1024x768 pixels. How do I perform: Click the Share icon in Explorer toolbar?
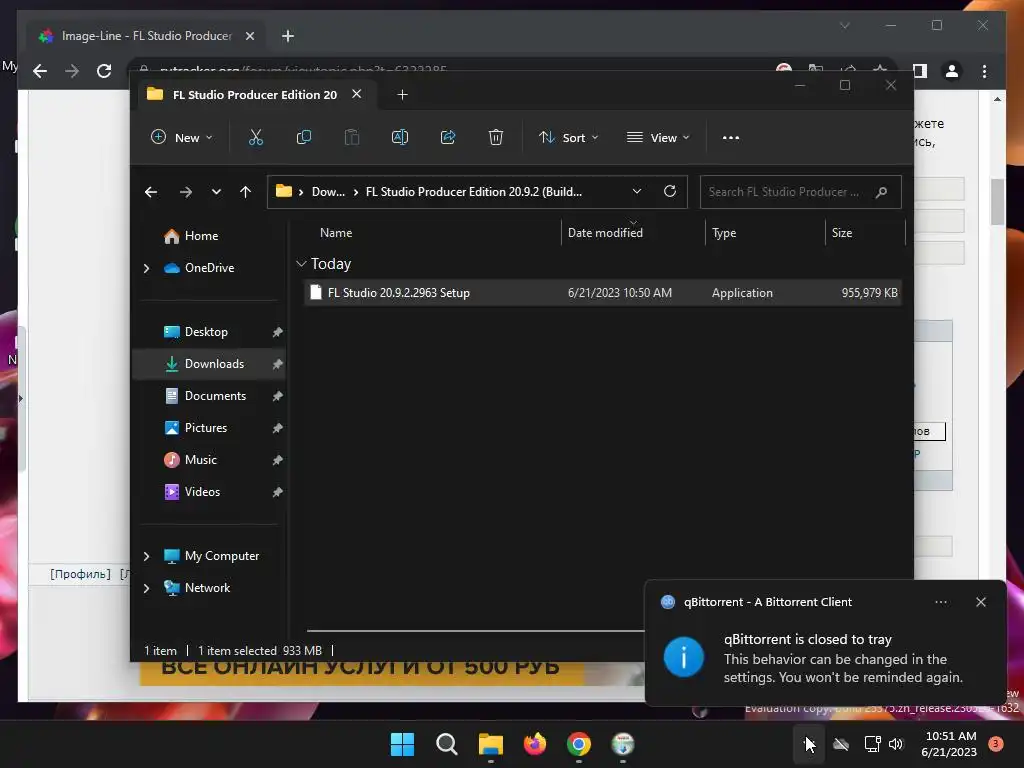click(x=448, y=137)
